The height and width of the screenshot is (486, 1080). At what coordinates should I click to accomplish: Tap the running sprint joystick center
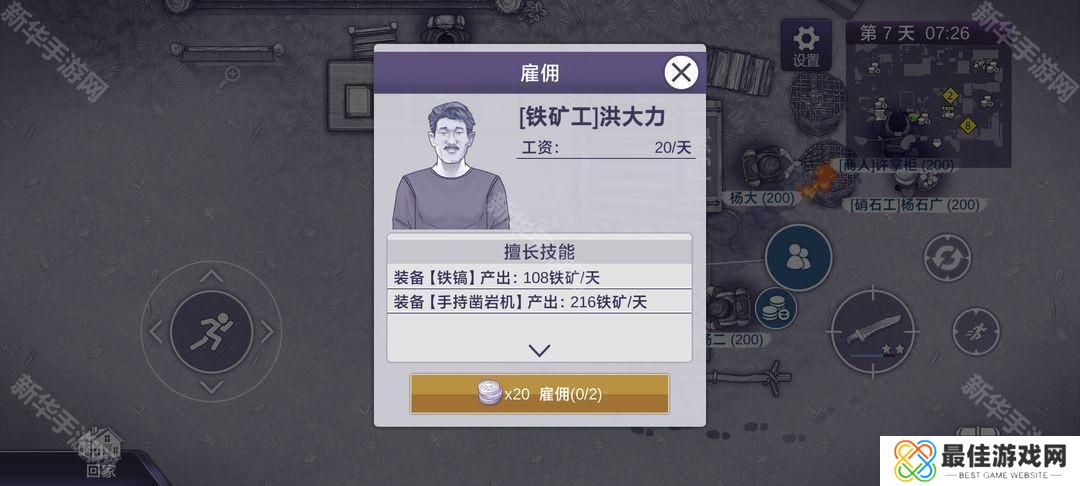(211, 332)
